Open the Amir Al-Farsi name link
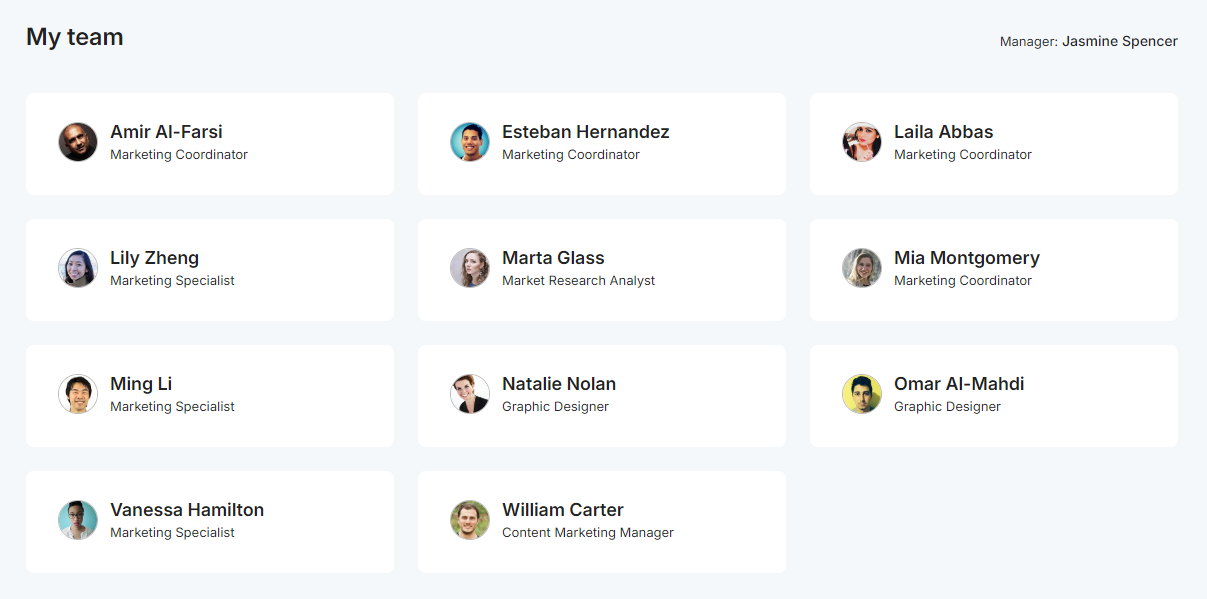 [x=166, y=132]
